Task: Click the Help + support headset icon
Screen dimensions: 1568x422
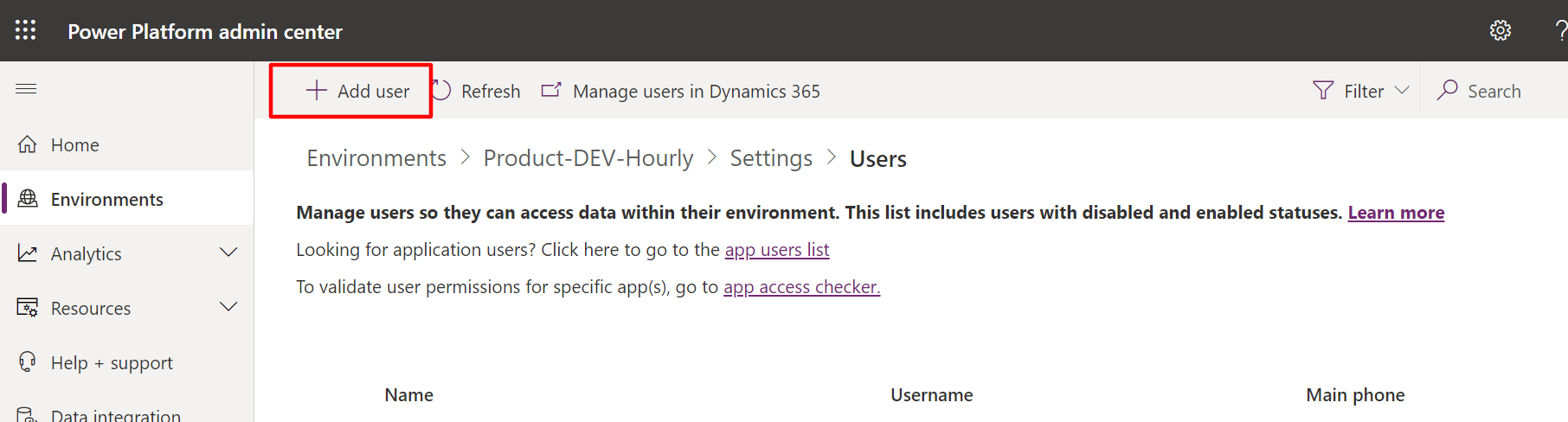Action: click(x=28, y=362)
